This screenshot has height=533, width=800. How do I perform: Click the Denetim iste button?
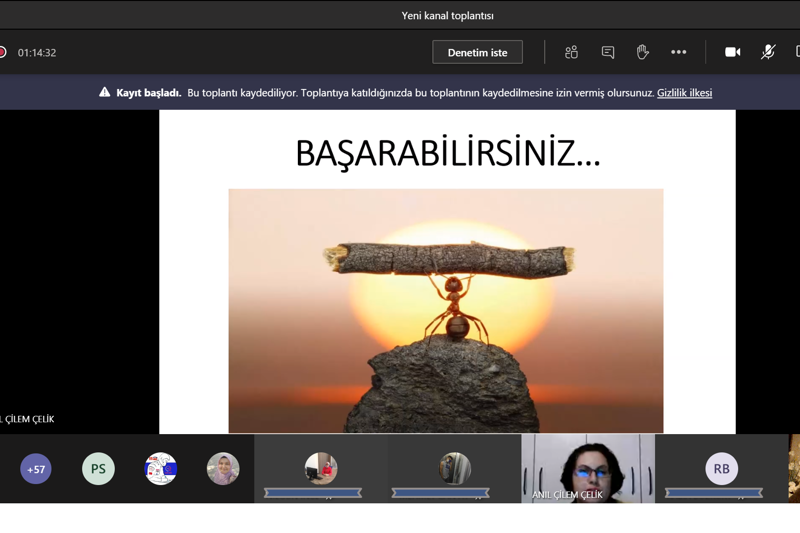coord(477,52)
